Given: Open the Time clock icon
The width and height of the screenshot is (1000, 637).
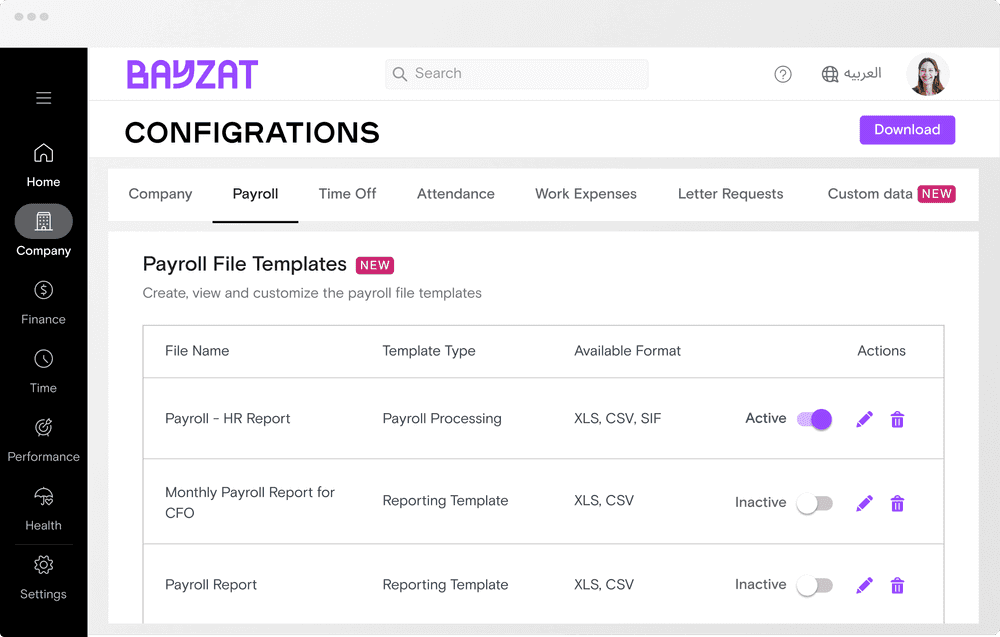Looking at the screenshot, I should (x=43, y=359).
